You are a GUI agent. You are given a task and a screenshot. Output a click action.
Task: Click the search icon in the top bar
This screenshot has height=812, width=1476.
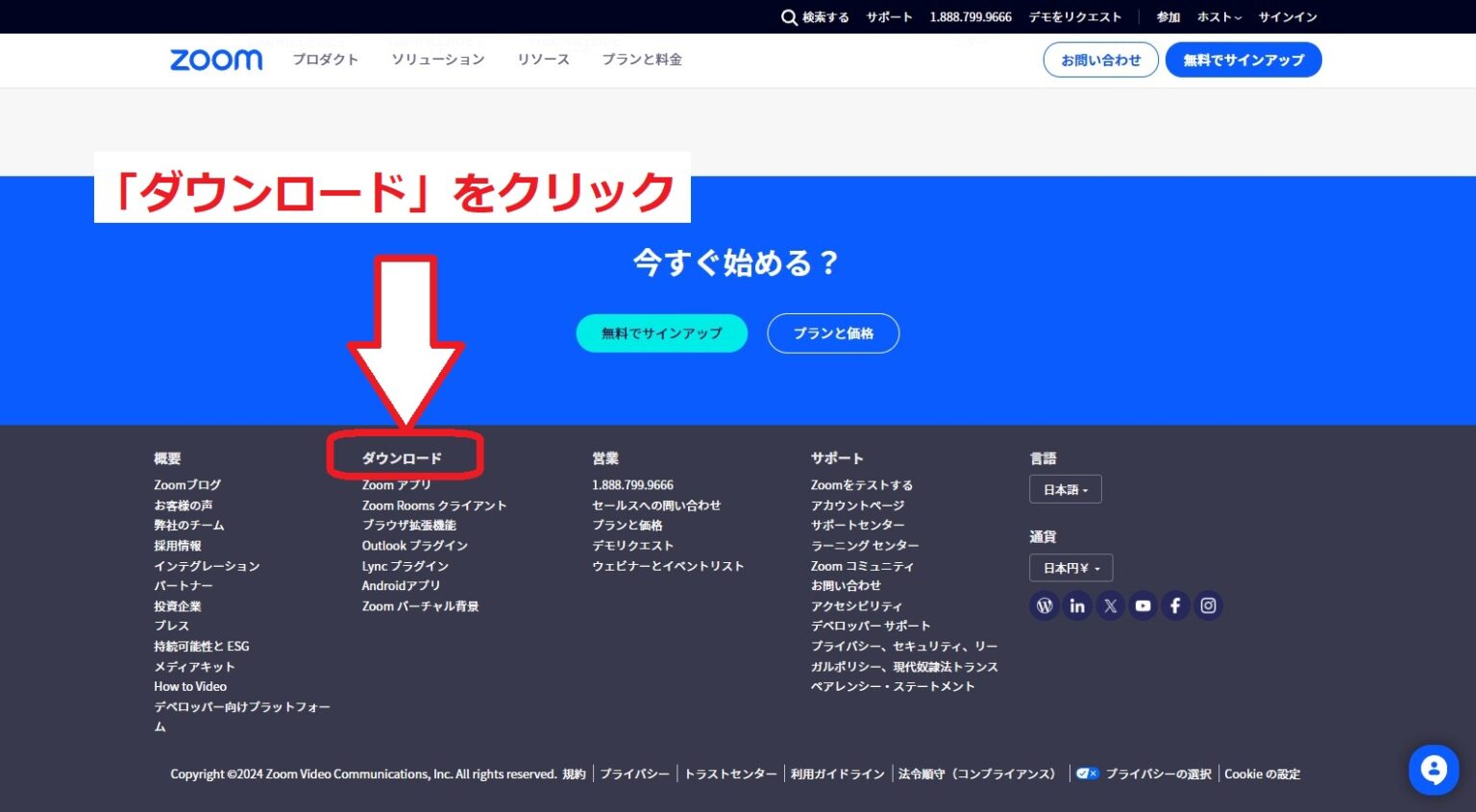788,16
